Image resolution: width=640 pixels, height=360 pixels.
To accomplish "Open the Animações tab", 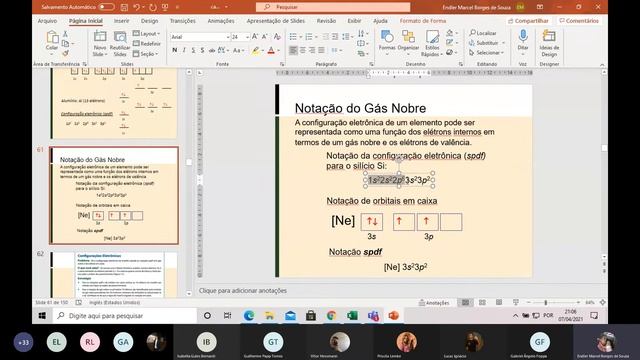I will coord(221,21).
